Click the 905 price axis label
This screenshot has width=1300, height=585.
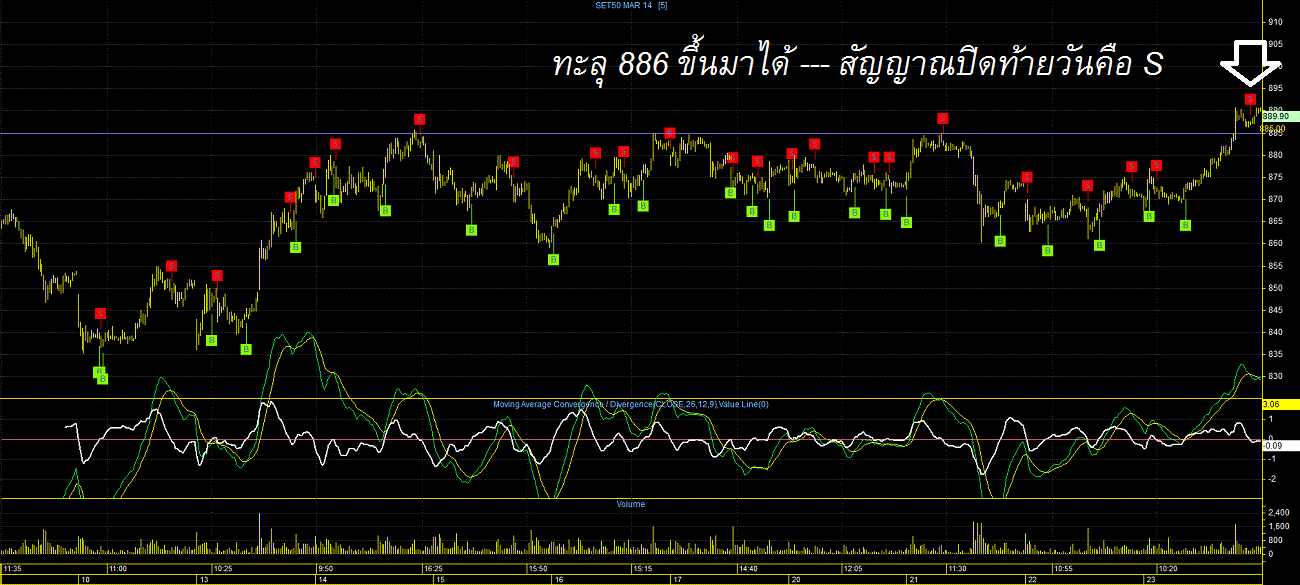click(1275, 44)
